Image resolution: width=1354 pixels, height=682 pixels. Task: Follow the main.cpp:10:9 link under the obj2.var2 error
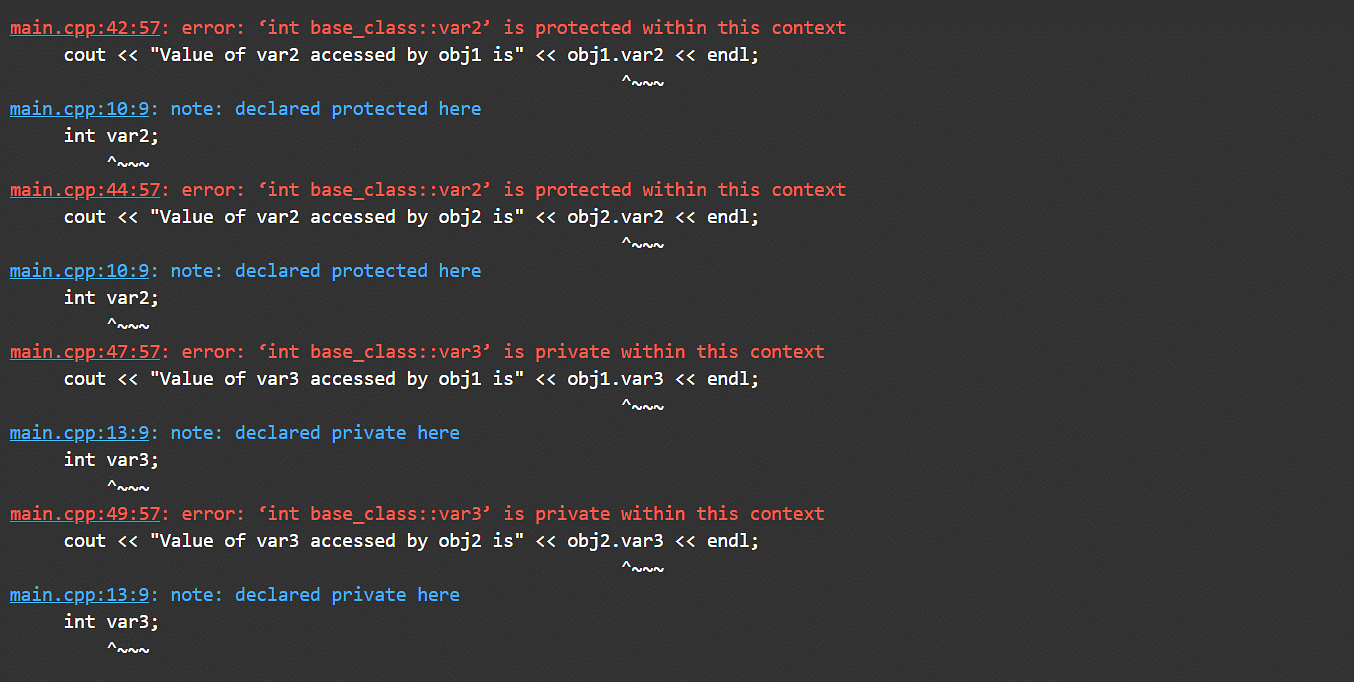tap(79, 271)
